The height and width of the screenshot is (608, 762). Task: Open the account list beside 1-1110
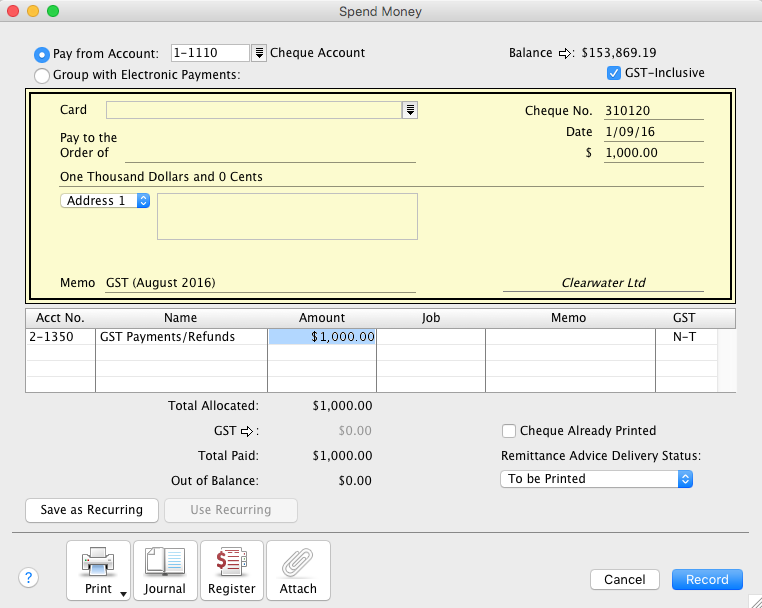point(259,53)
